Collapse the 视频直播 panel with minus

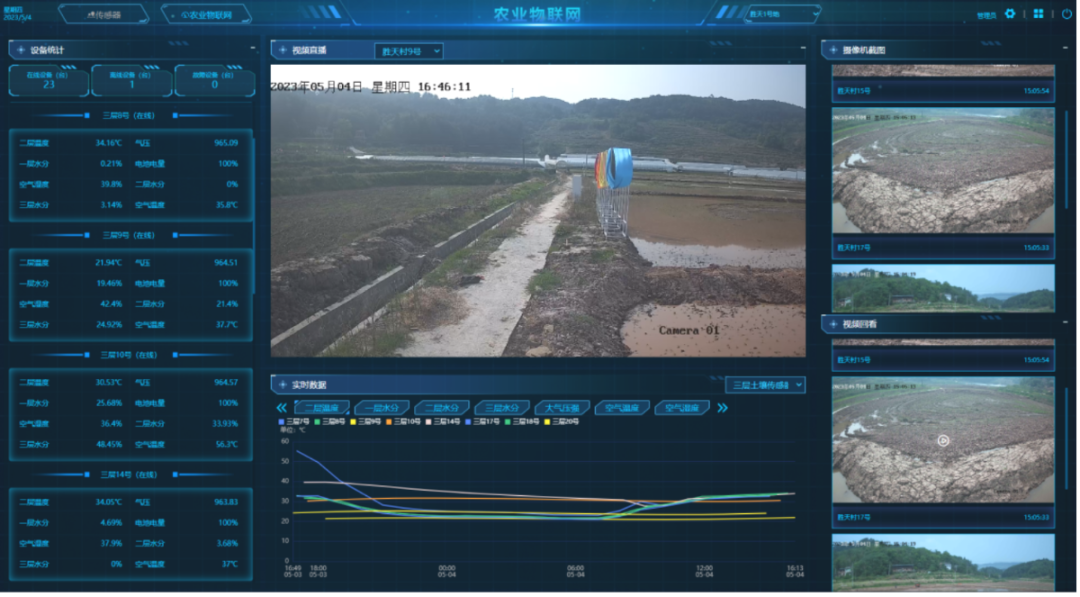803,48
